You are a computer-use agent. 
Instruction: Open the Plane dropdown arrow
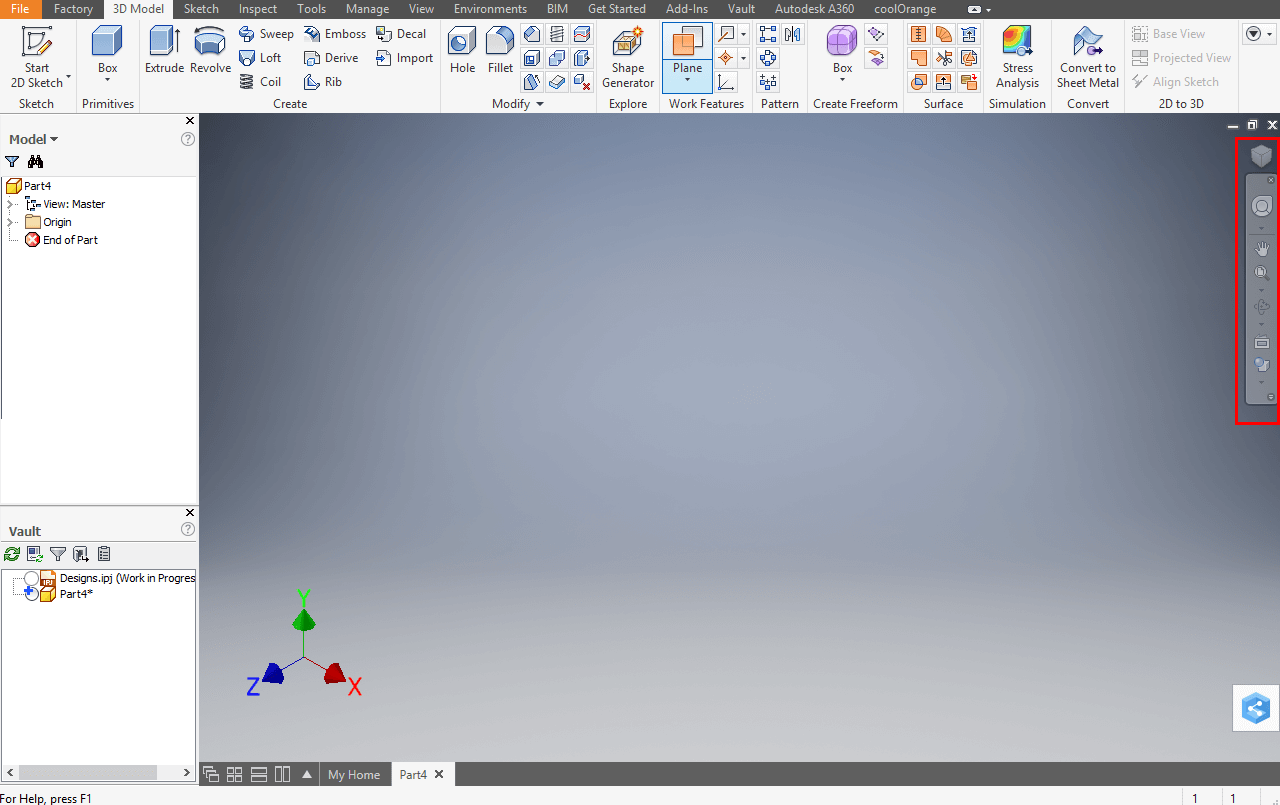[x=687, y=81]
